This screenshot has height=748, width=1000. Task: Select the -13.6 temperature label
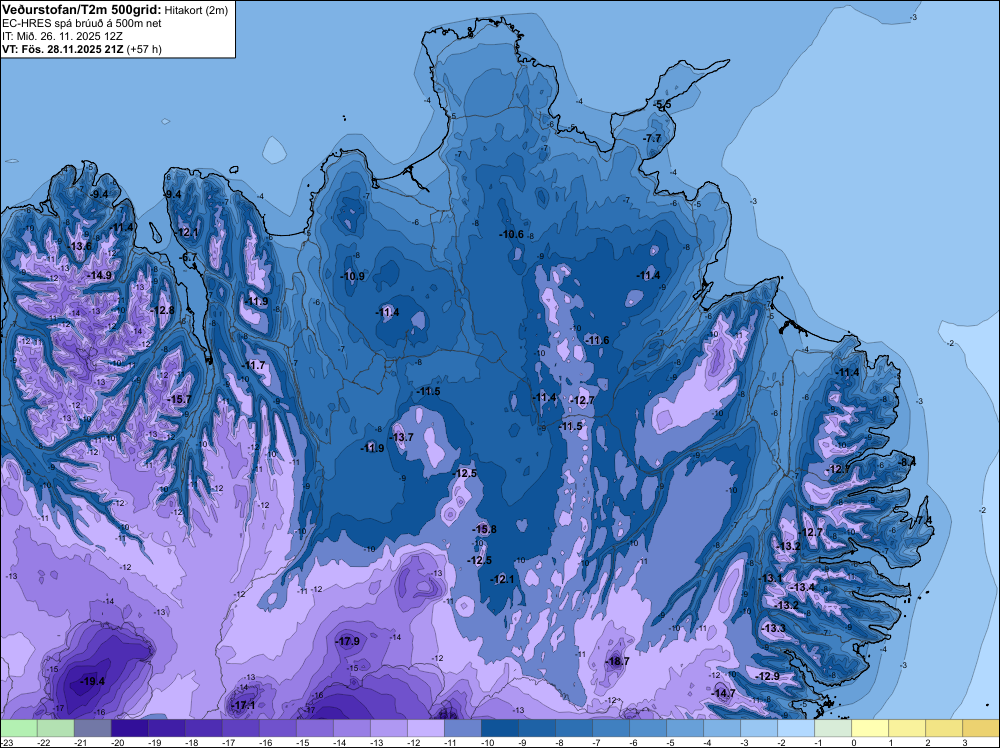point(80,246)
